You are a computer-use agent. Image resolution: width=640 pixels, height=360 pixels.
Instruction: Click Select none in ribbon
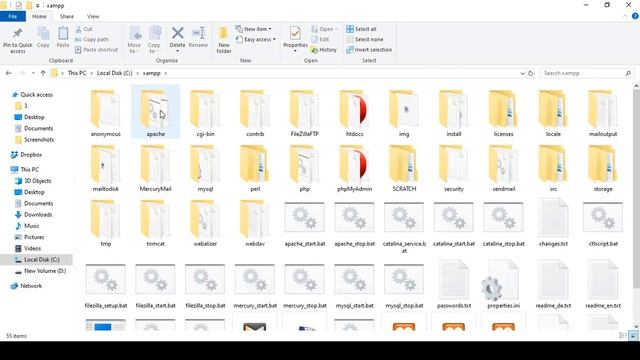pyautogui.click(x=364, y=39)
